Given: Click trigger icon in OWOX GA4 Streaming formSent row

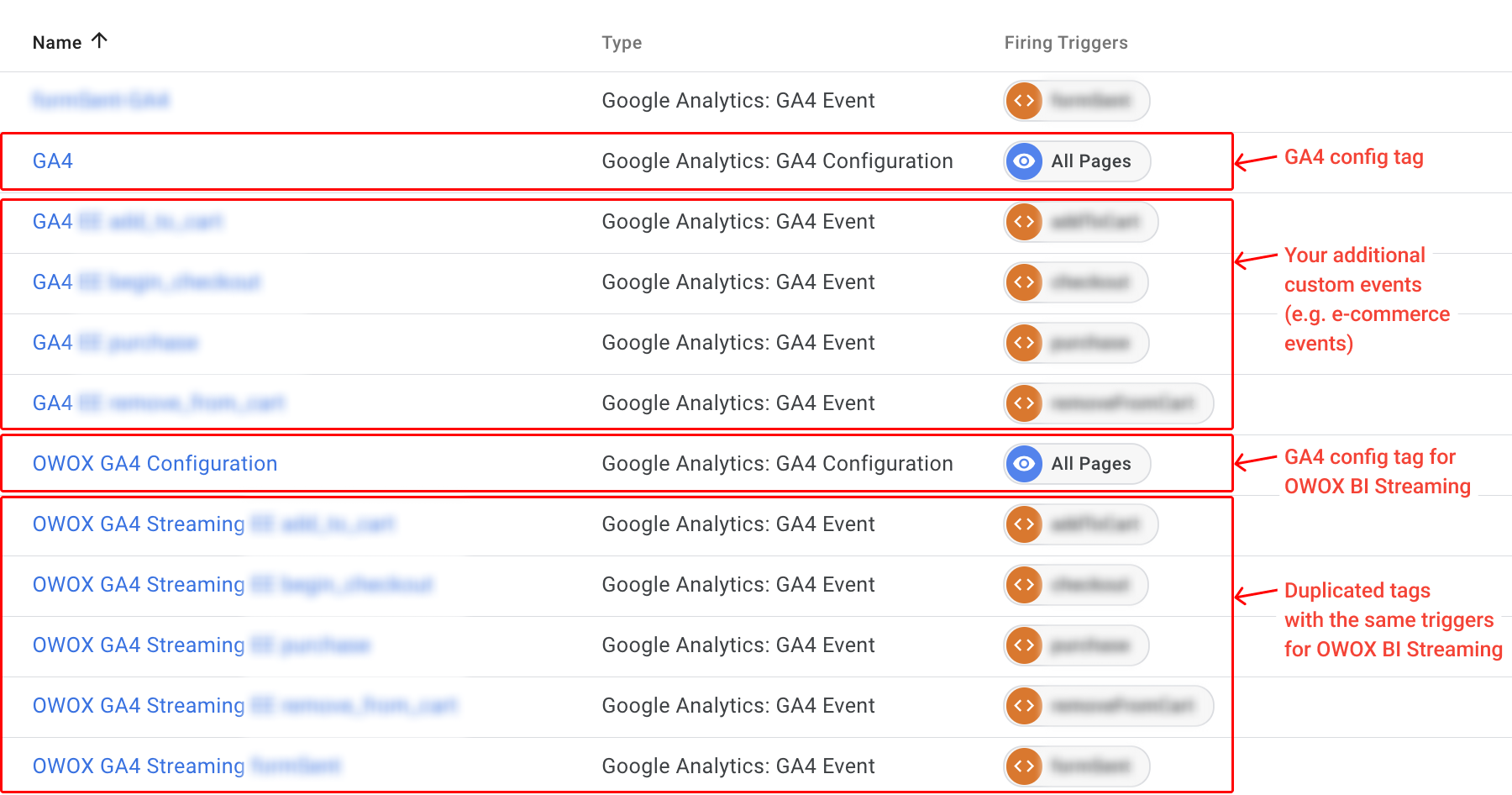Looking at the screenshot, I should coord(1024,766).
